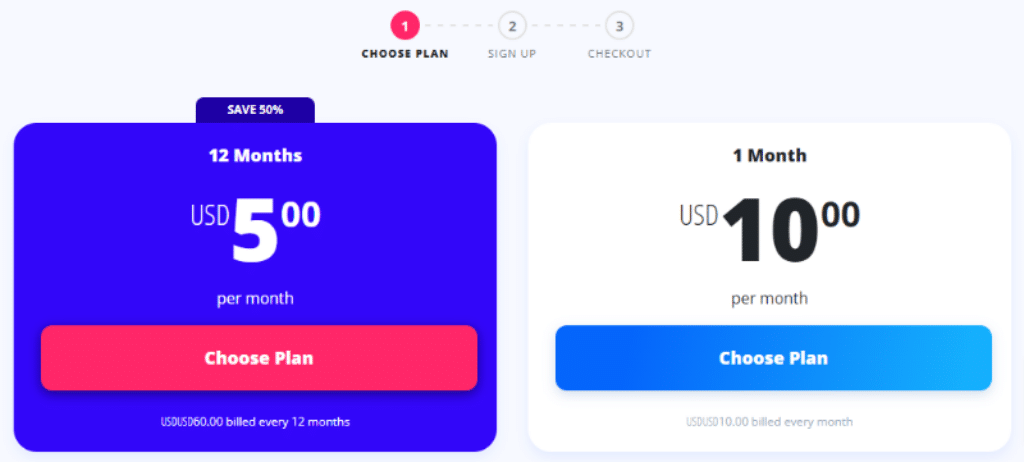Click 'billed every 12 months' note
1024x462 pixels.
pos(255,421)
